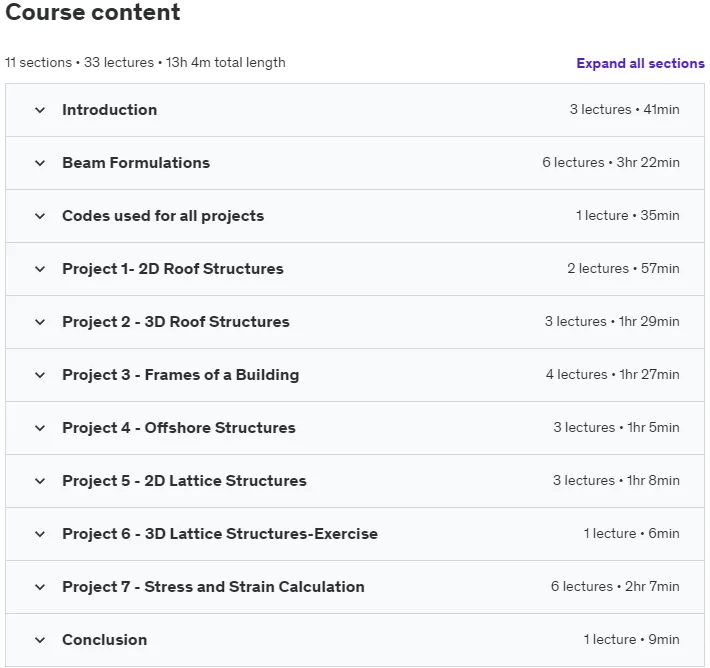Click the 6 lectures • 3hr 22min label
Screen dimensions: 710x668
tap(611, 162)
